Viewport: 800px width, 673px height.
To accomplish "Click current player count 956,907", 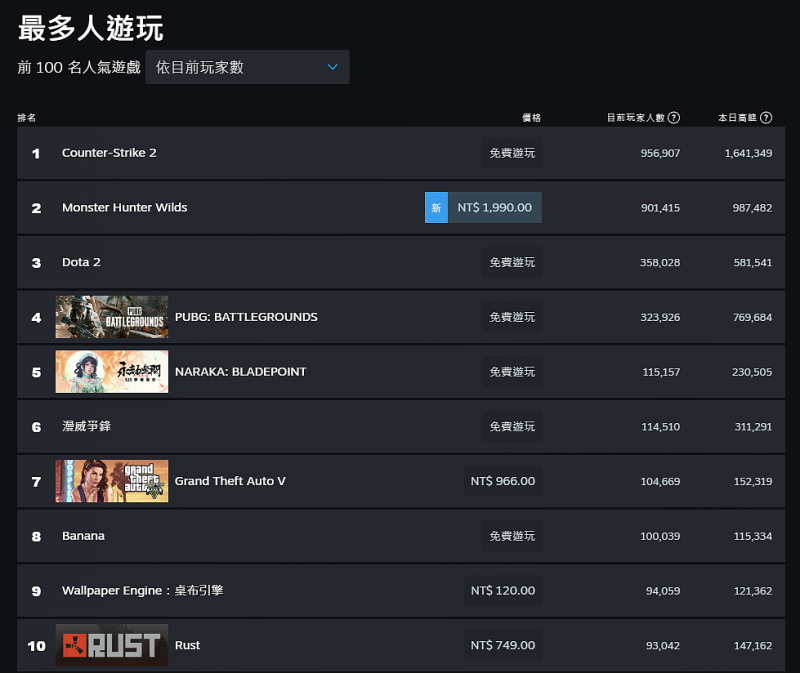I will 660,153.
